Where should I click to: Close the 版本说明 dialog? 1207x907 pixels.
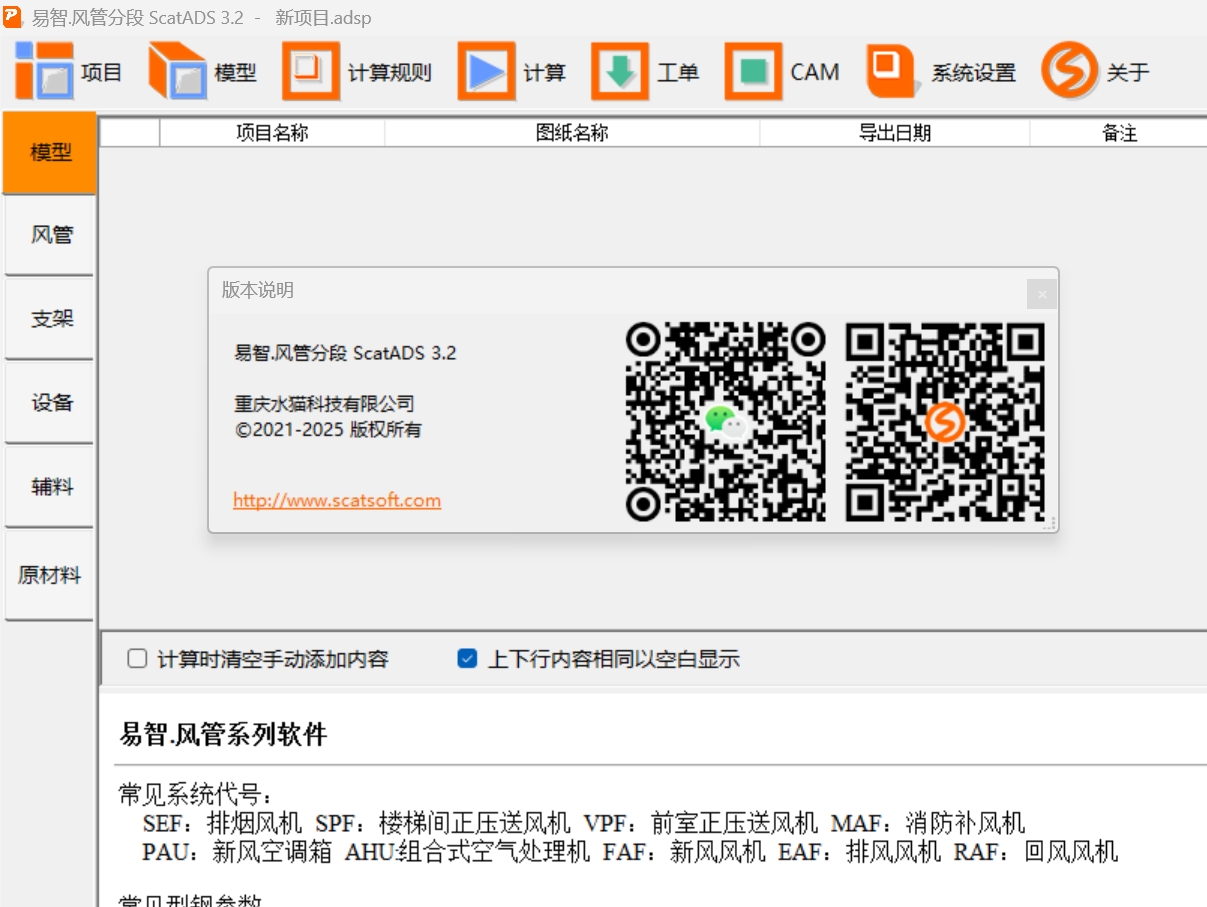click(x=1042, y=294)
